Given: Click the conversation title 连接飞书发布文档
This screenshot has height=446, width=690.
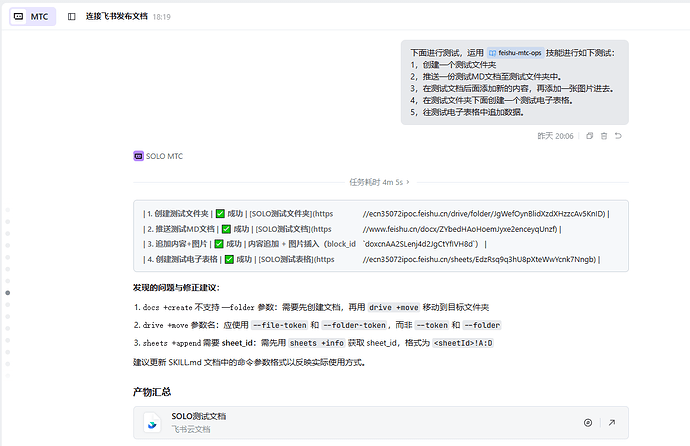Looking at the screenshot, I should click(117, 16).
